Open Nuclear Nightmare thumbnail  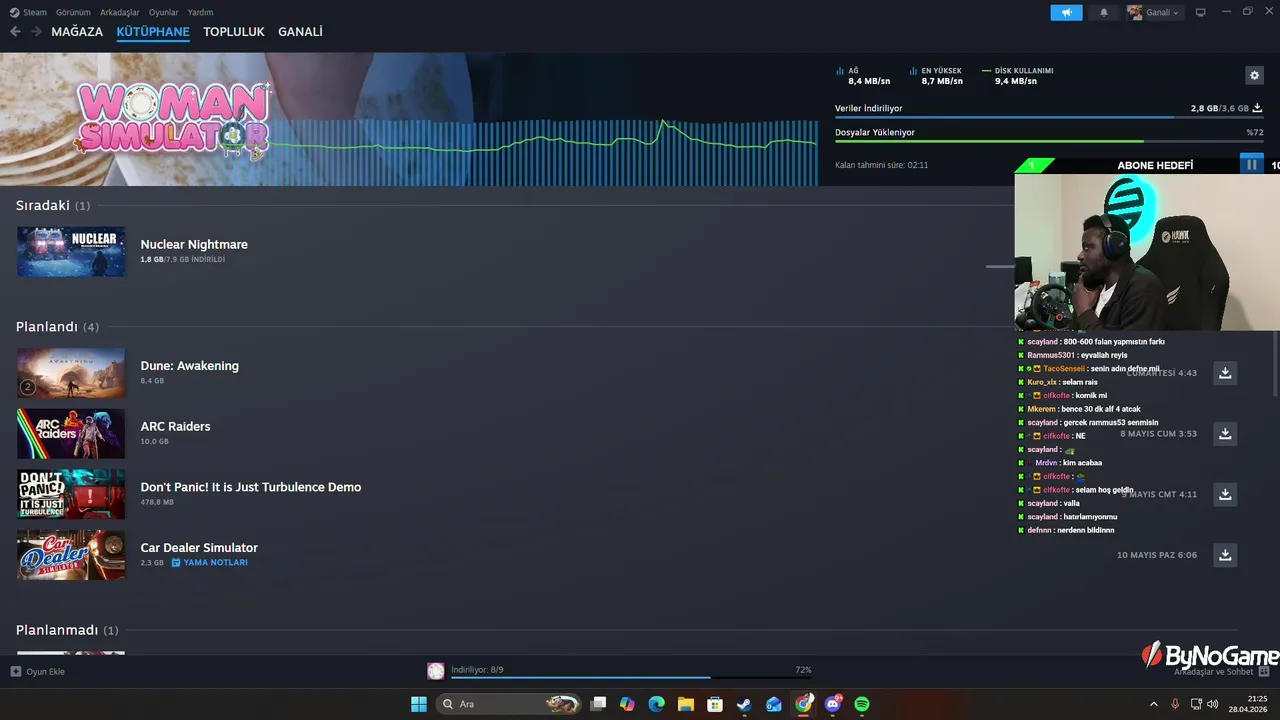pos(71,251)
